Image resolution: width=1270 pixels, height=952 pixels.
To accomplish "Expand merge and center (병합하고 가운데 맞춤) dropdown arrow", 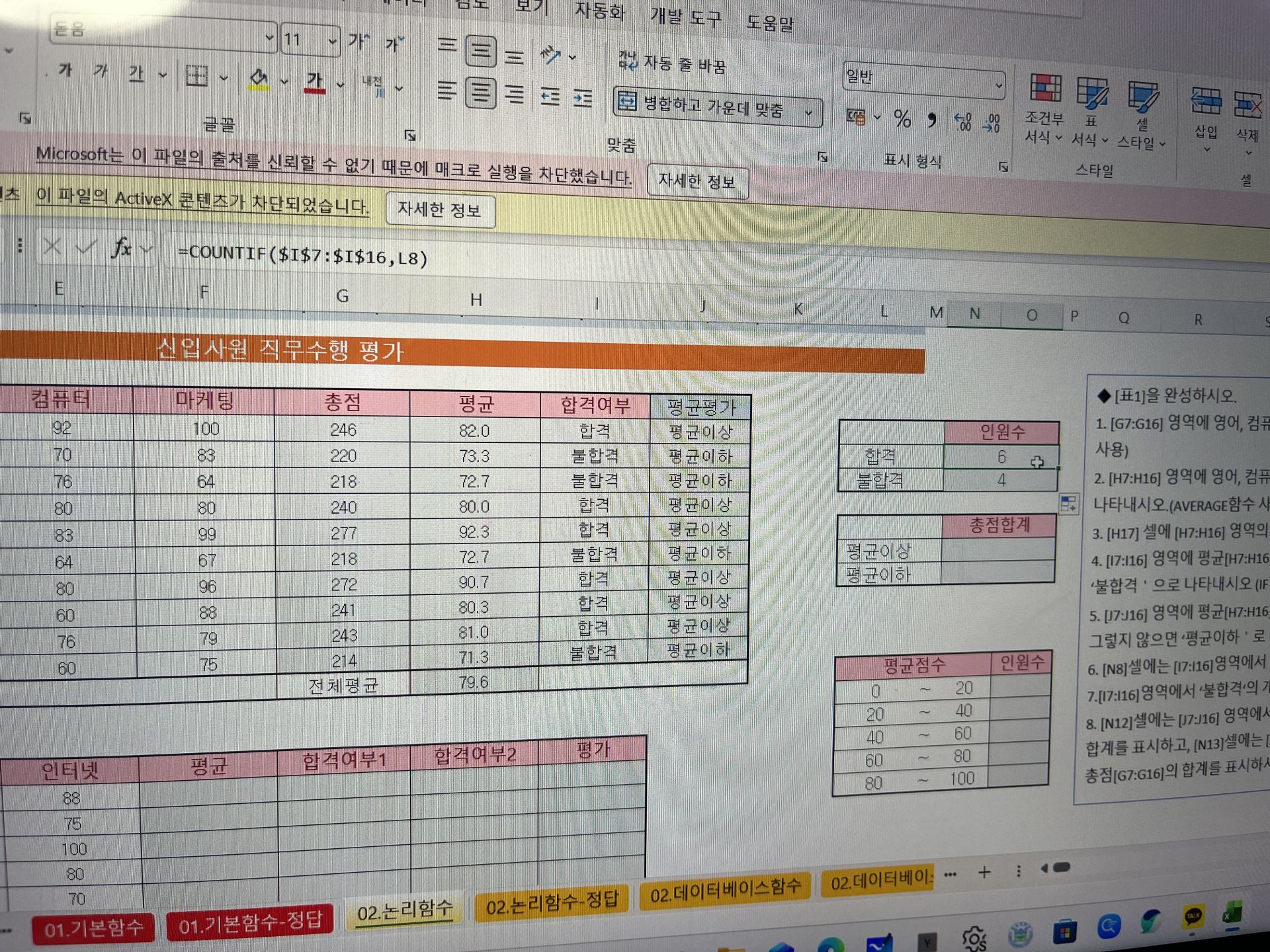I will click(808, 112).
